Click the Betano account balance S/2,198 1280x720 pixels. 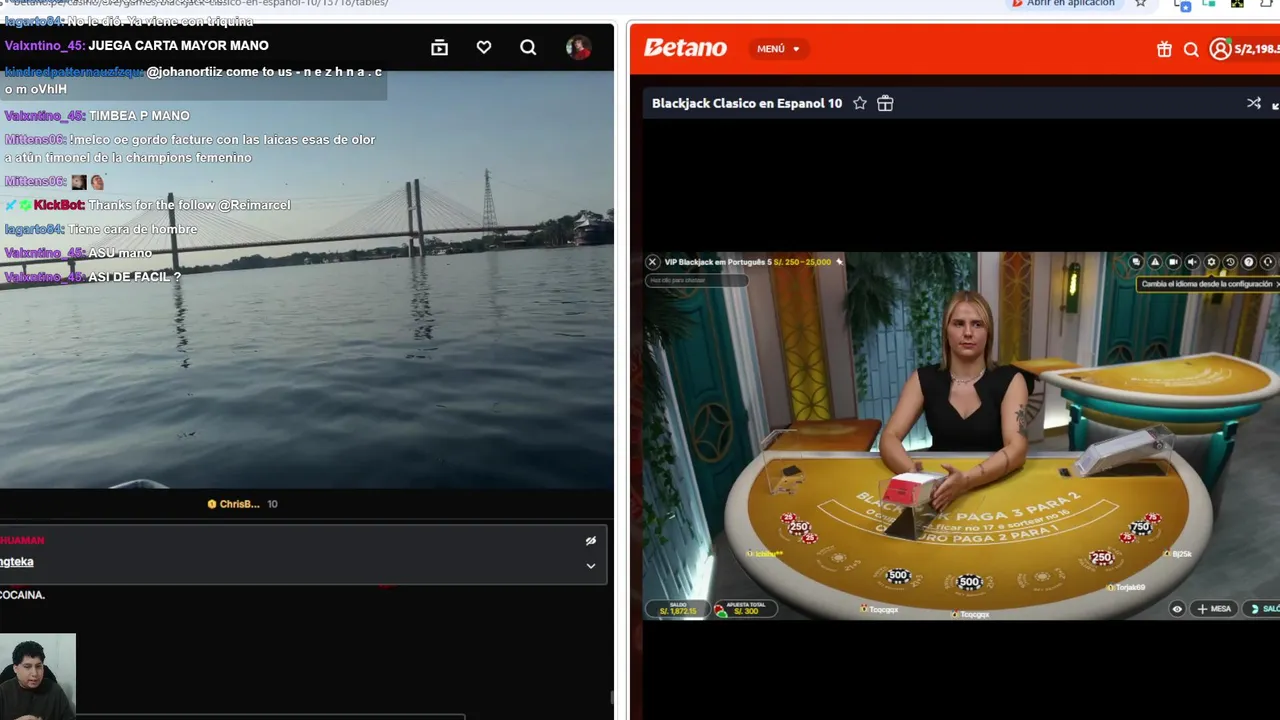click(1257, 49)
